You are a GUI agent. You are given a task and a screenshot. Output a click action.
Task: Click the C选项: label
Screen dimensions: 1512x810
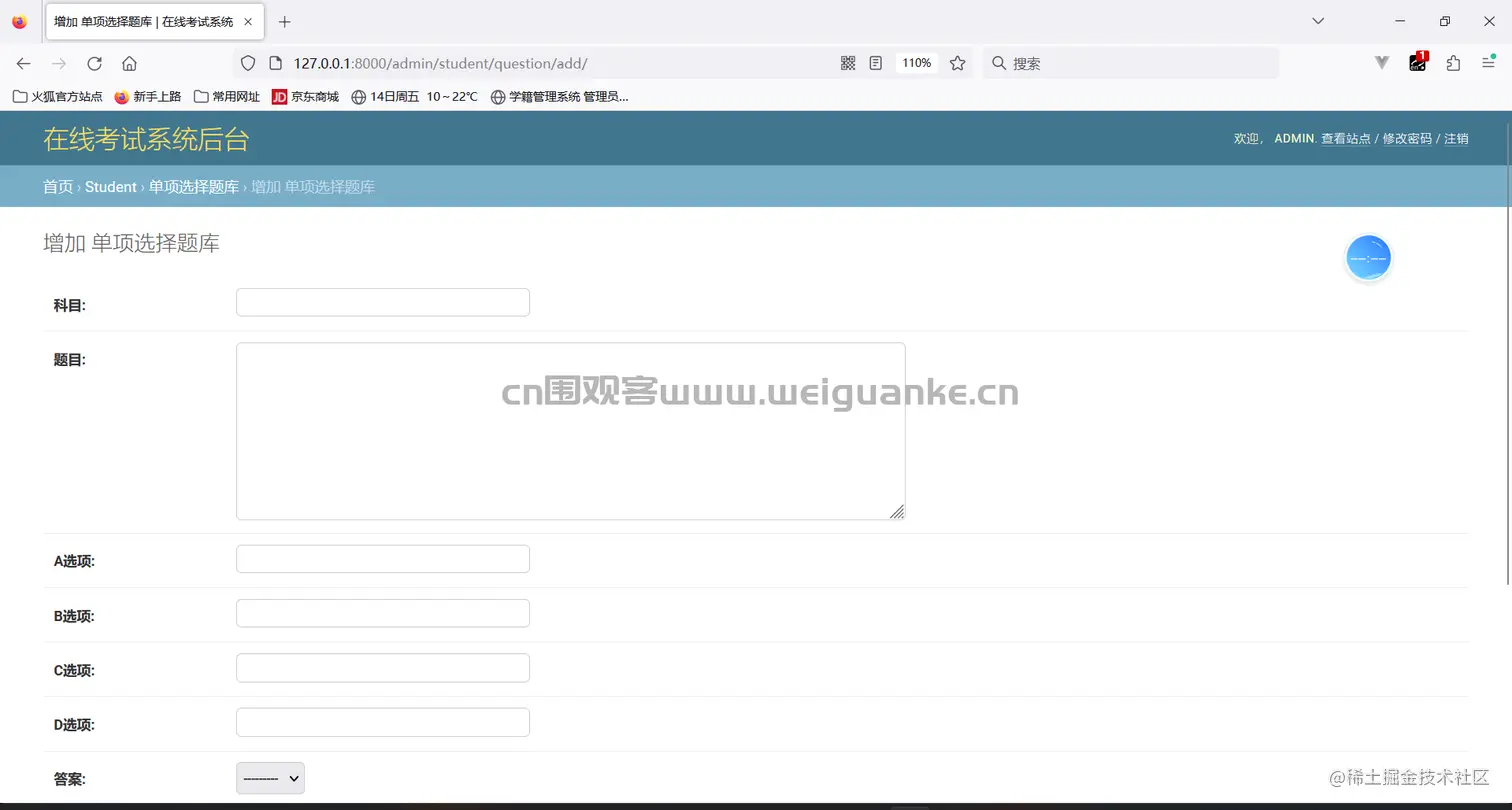[x=74, y=671]
